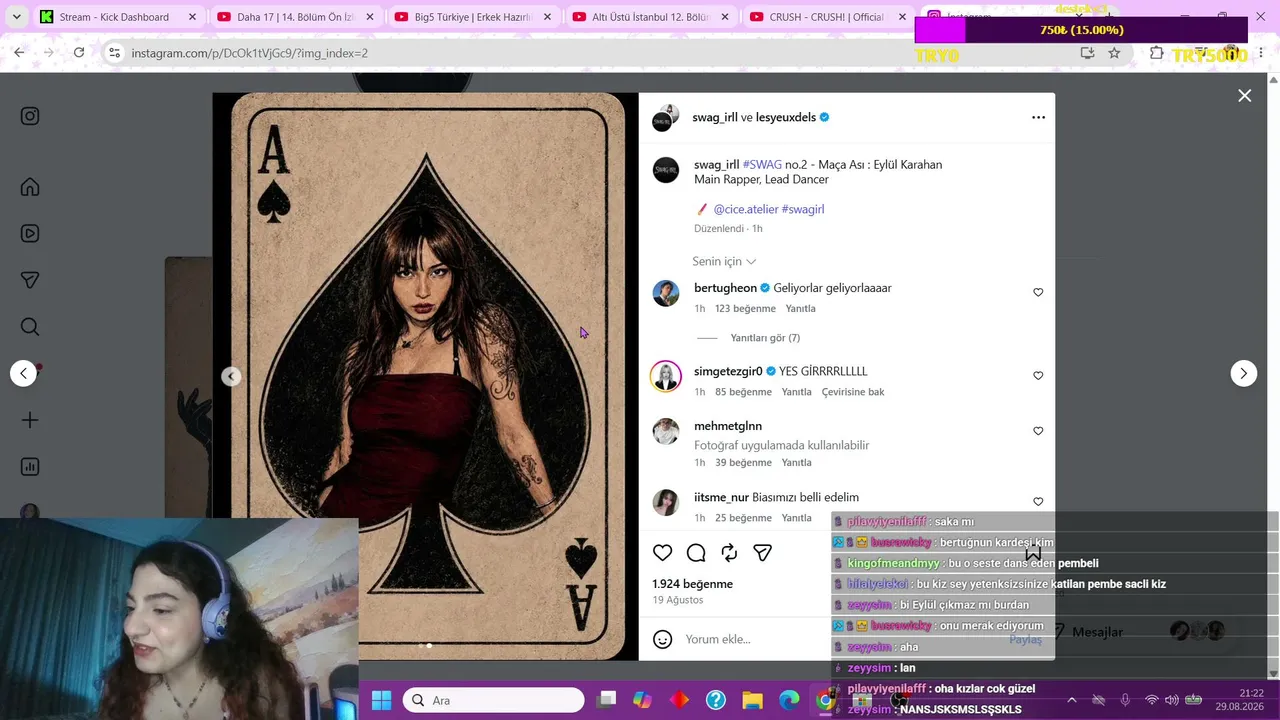Reload the page in the browser
The width and height of the screenshot is (1280, 720).
[79, 53]
